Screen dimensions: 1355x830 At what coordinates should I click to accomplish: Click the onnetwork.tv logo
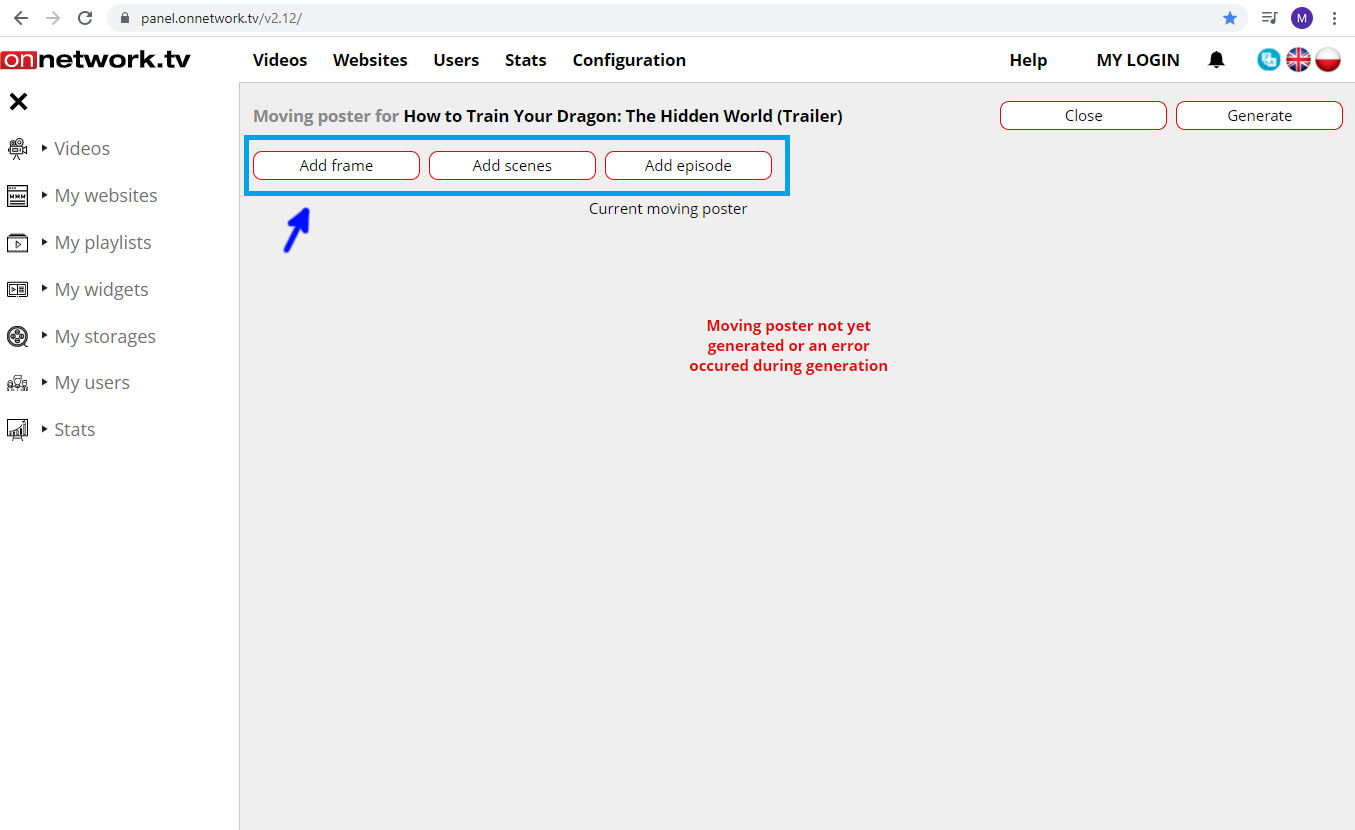tap(95, 59)
